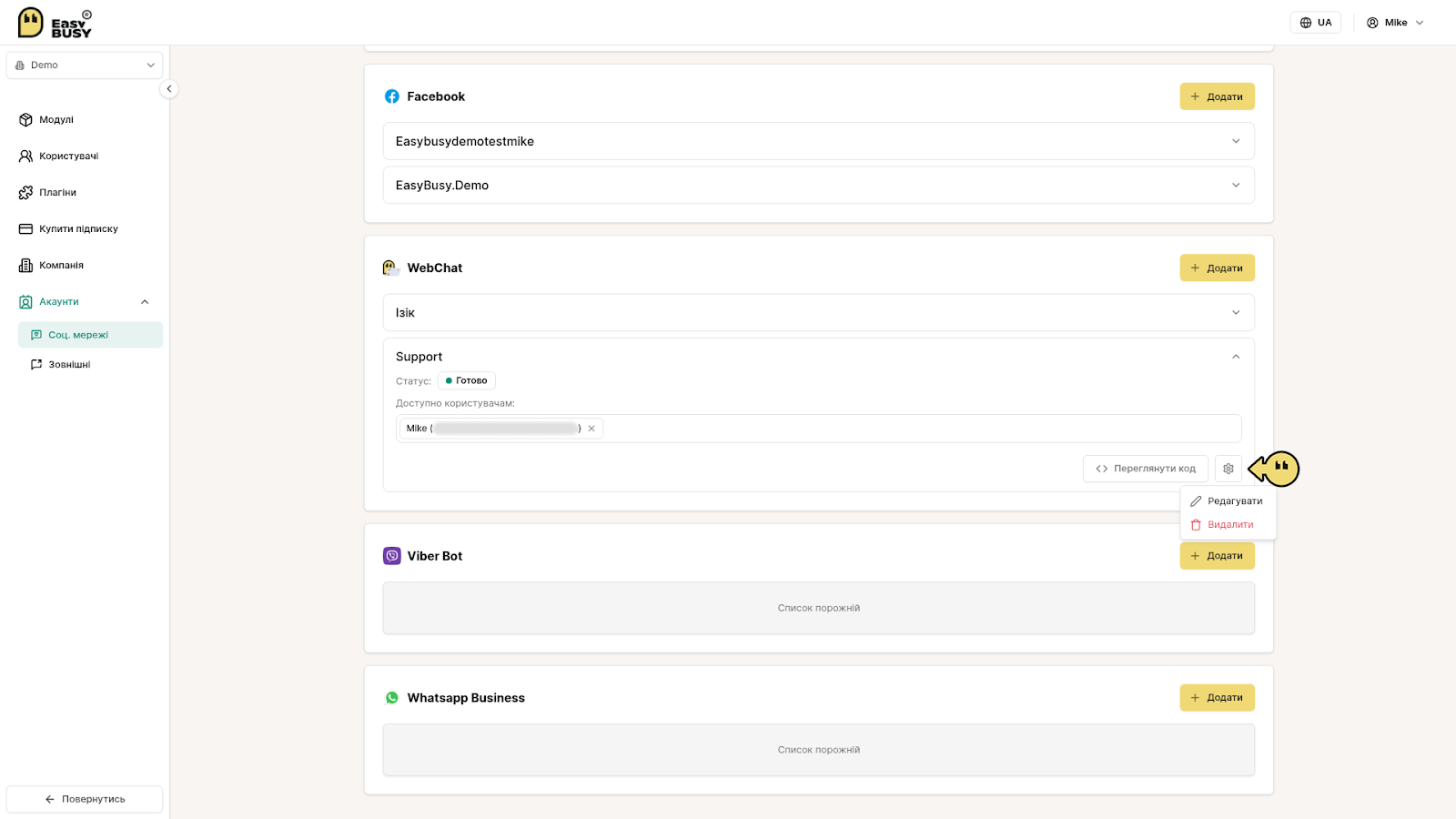Image resolution: width=1456 pixels, height=819 pixels.
Task: Add a WebChat with Додати
Action: [1217, 268]
